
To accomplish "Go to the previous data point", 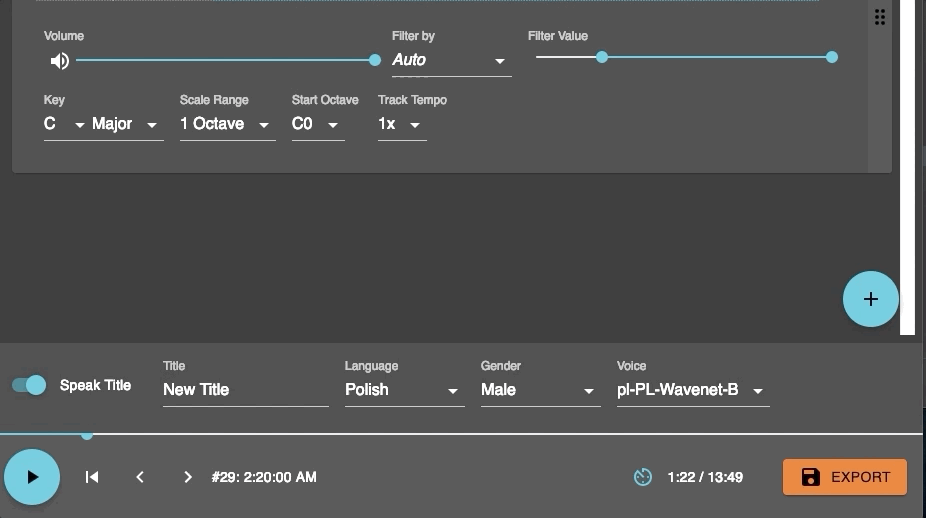I will click(x=140, y=477).
